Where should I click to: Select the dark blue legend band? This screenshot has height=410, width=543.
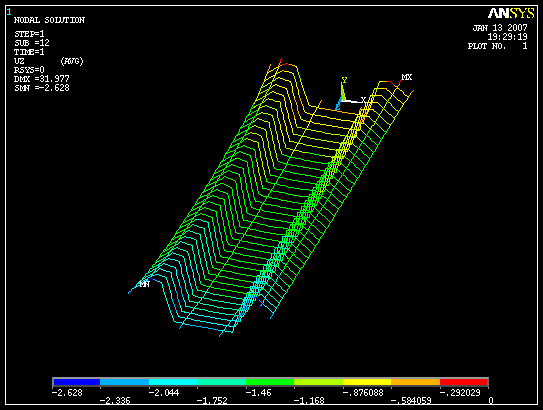click(x=77, y=382)
